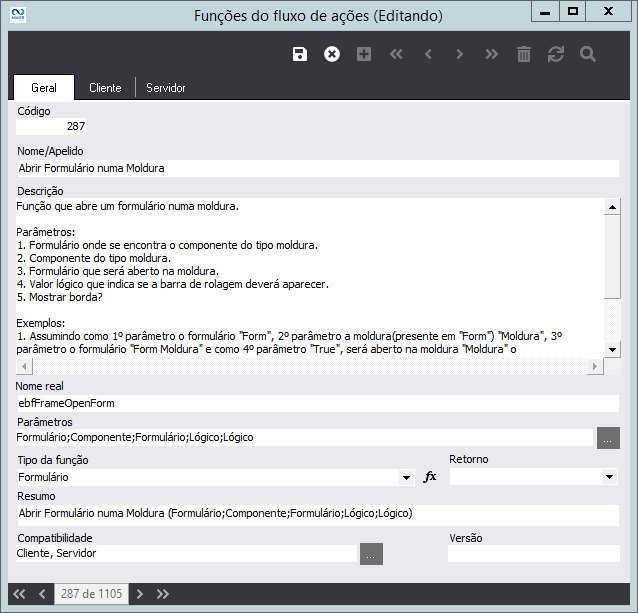Screen dimensions: 638x613
Task: Go to next record in bottom navigation bar
Action: (x=140, y=594)
